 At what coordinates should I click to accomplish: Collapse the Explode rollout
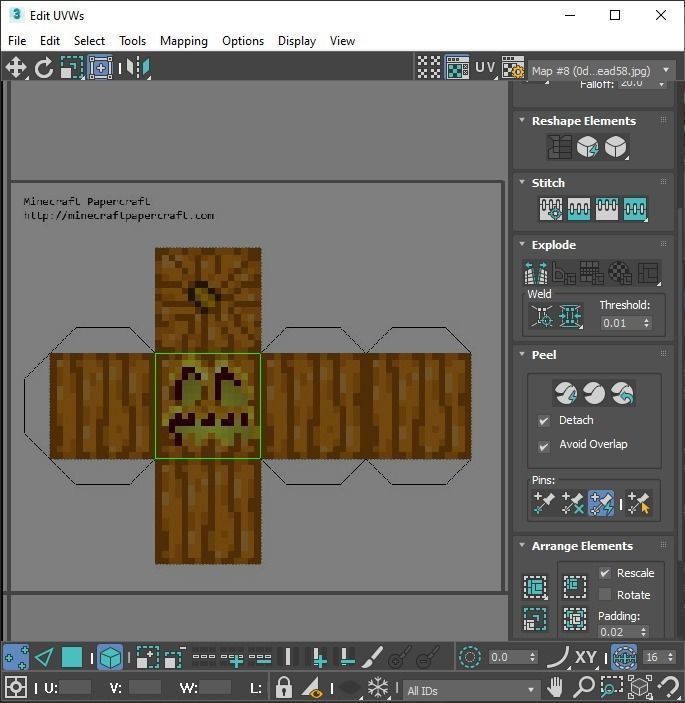click(522, 244)
